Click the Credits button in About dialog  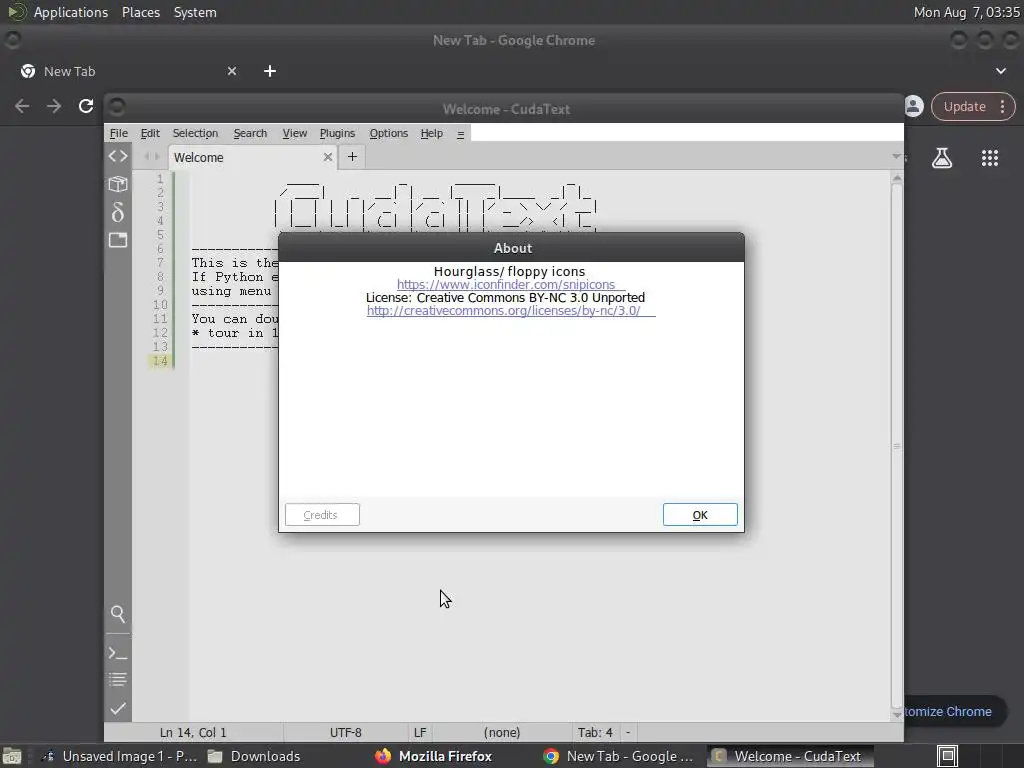pyautogui.click(x=322, y=515)
